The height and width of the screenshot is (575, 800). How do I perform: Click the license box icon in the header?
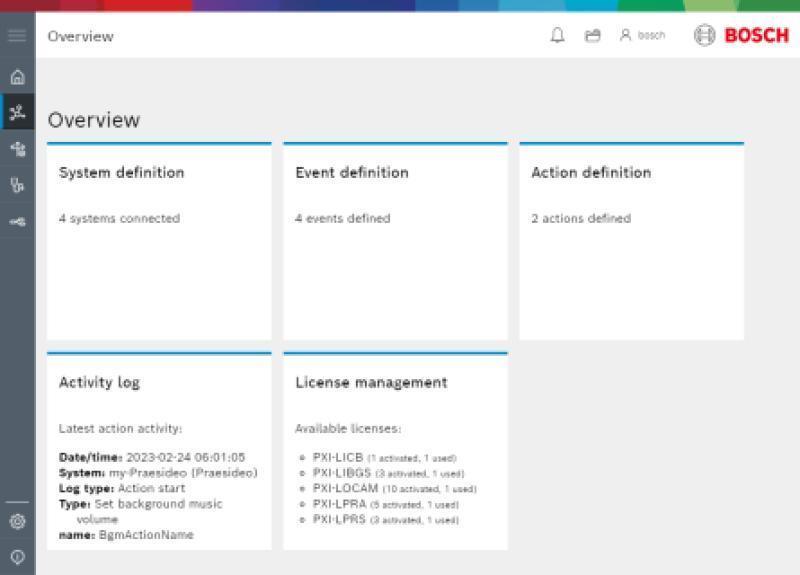(x=592, y=35)
